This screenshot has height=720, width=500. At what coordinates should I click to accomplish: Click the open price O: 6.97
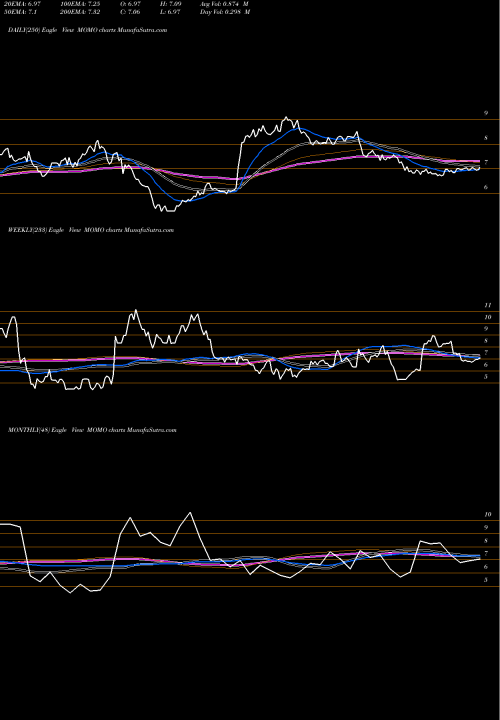[130, 4]
